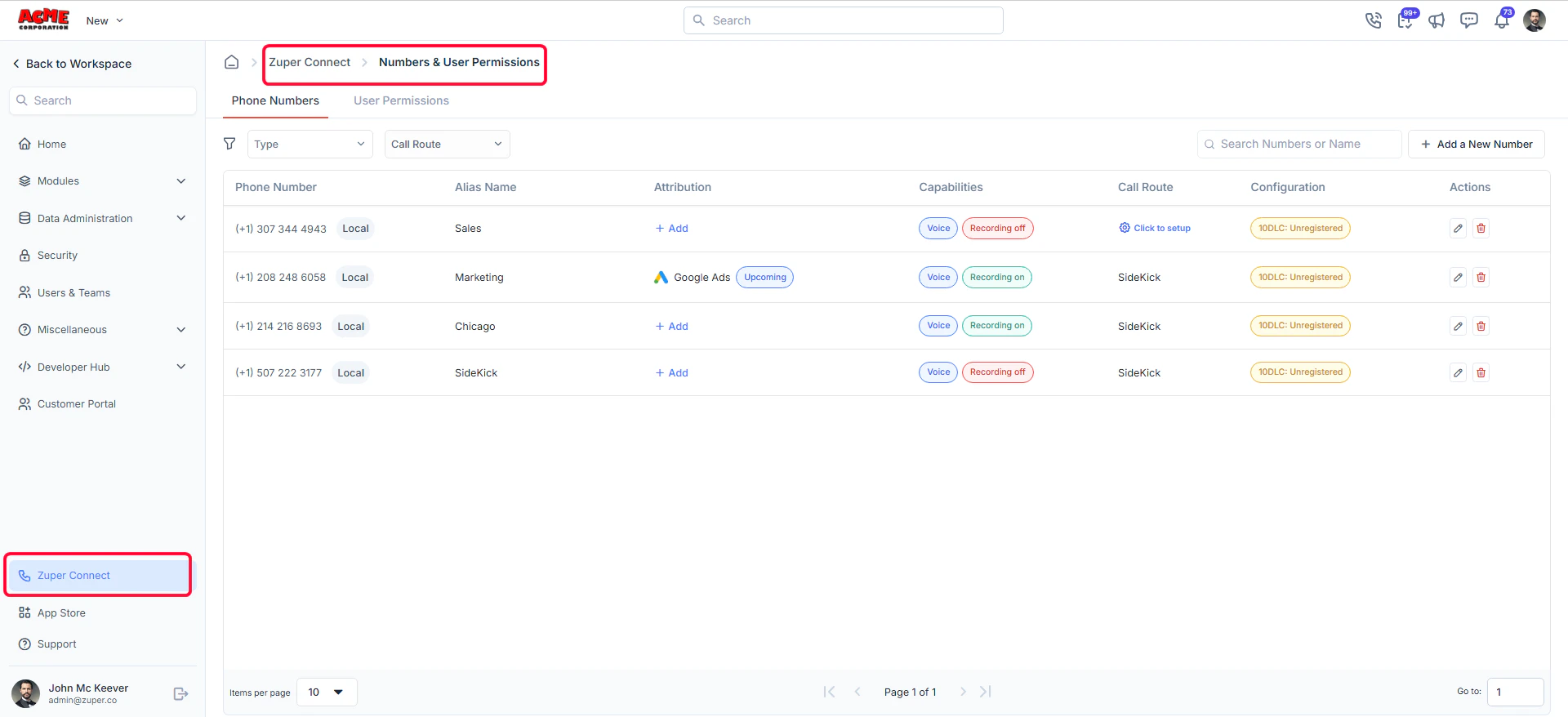
Task: Click the Call Route column header
Action: pos(1145,187)
